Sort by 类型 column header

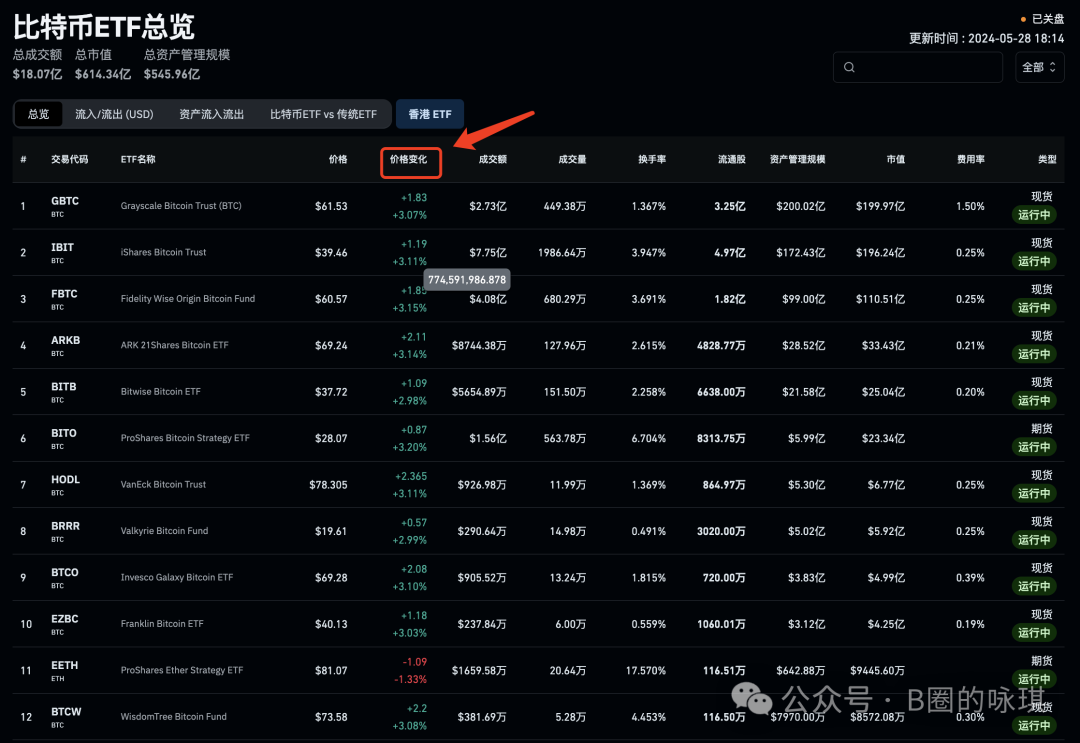[x=1047, y=160]
